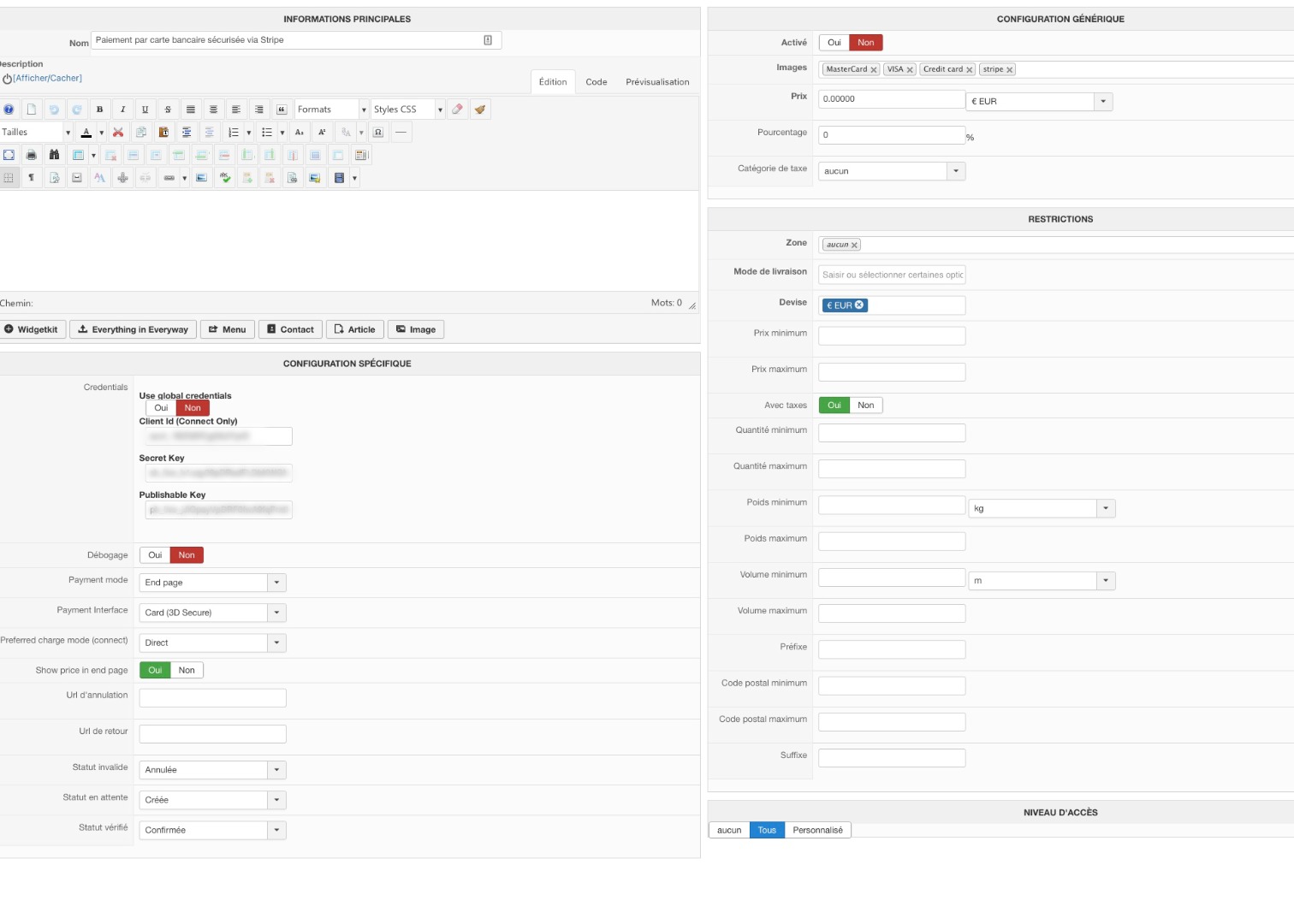Apply superscript formatting
This screenshot has height=924, width=1294.
click(322, 132)
